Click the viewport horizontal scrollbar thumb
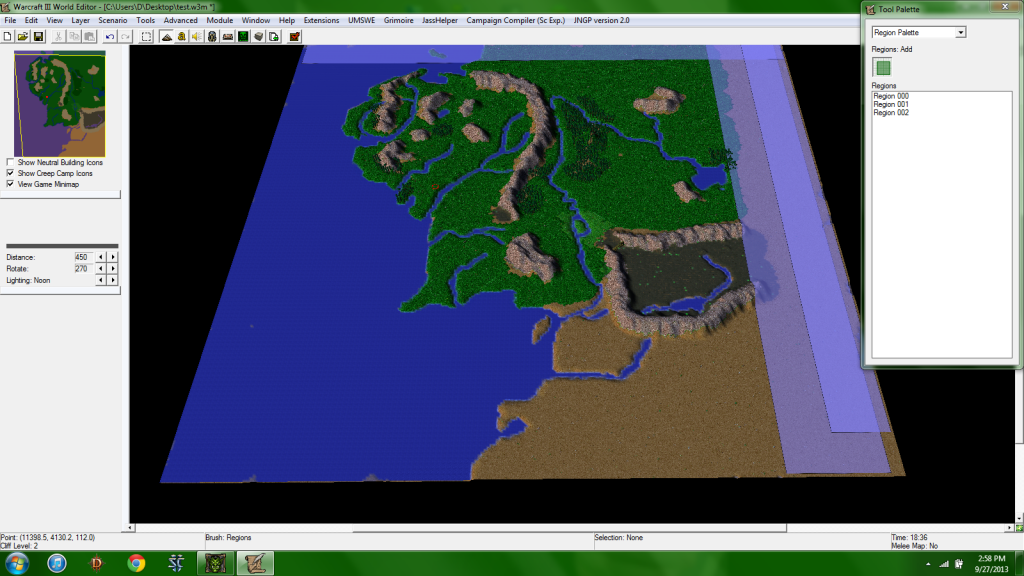This screenshot has height=576, width=1024. (x=569, y=528)
